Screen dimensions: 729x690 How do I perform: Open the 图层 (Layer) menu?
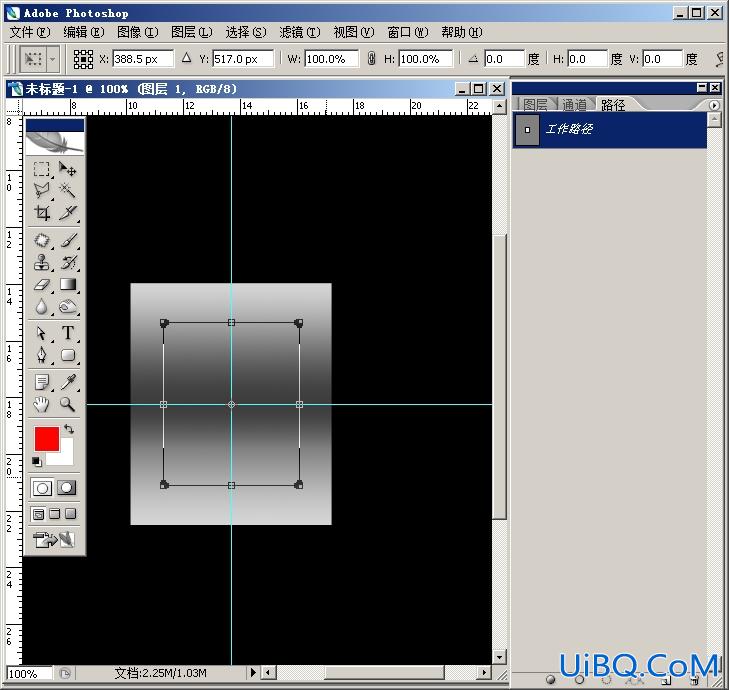192,32
